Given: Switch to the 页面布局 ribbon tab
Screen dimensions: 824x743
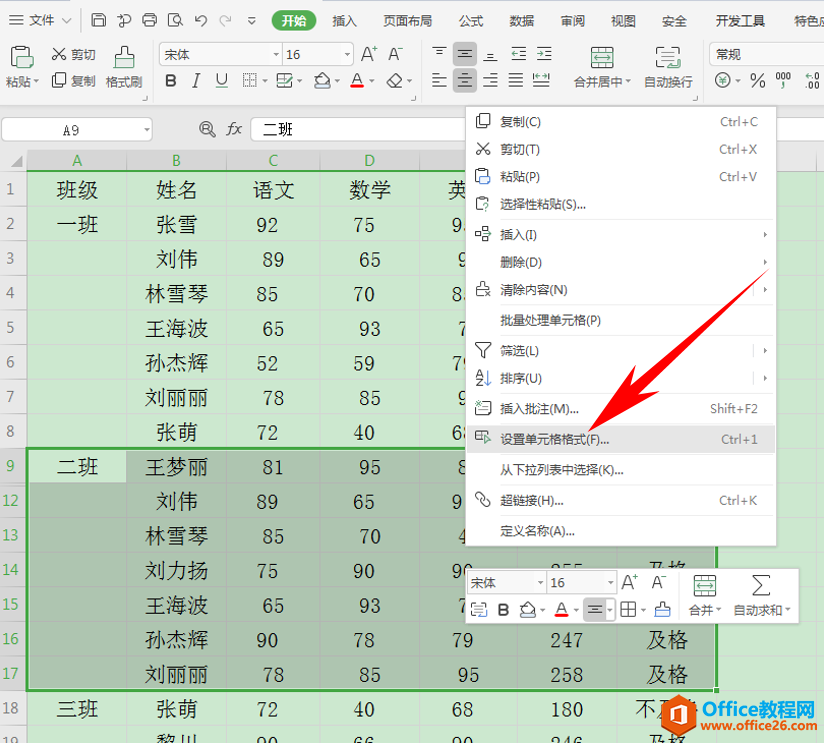Looking at the screenshot, I should pos(407,21).
